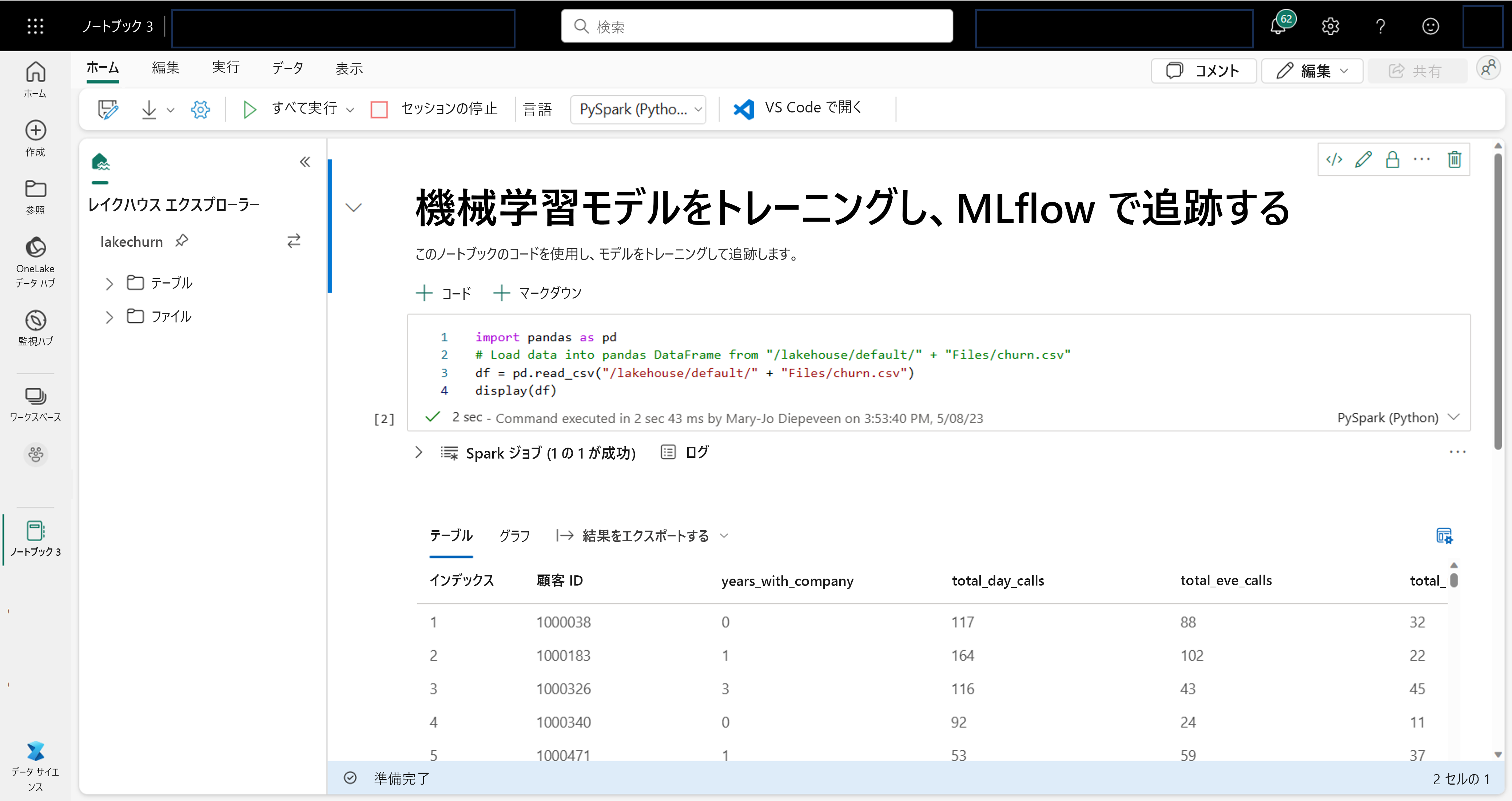This screenshot has height=801, width=1512.
Task: Open table view options icon
Action: (1444, 536)
